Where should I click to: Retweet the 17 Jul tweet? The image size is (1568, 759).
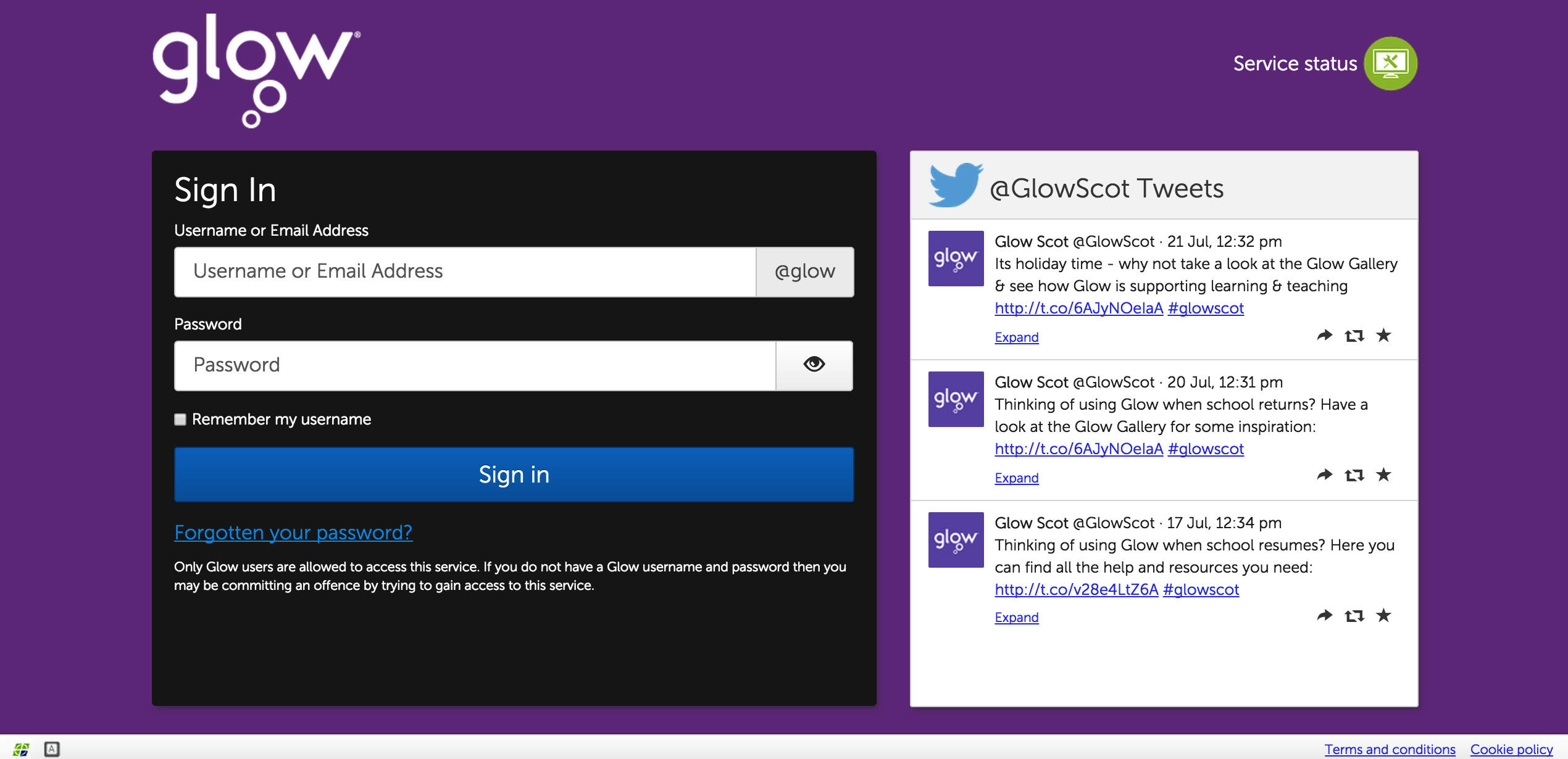pyautogui.click(x=1354, y=616)
